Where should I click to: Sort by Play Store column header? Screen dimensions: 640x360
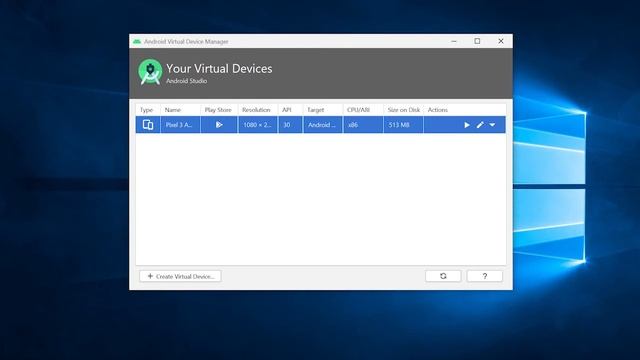coord(218,110)
